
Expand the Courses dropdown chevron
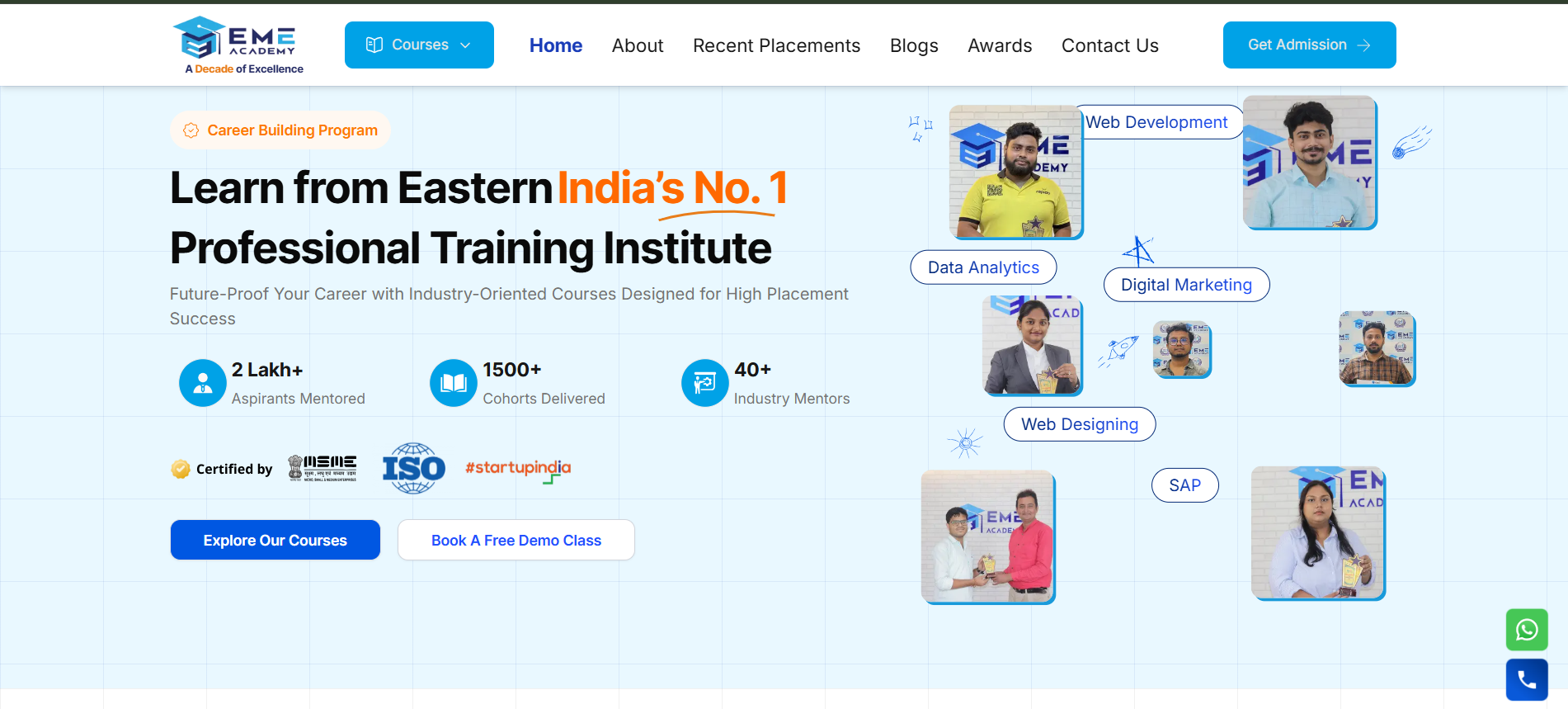click(x=465, y=45)
